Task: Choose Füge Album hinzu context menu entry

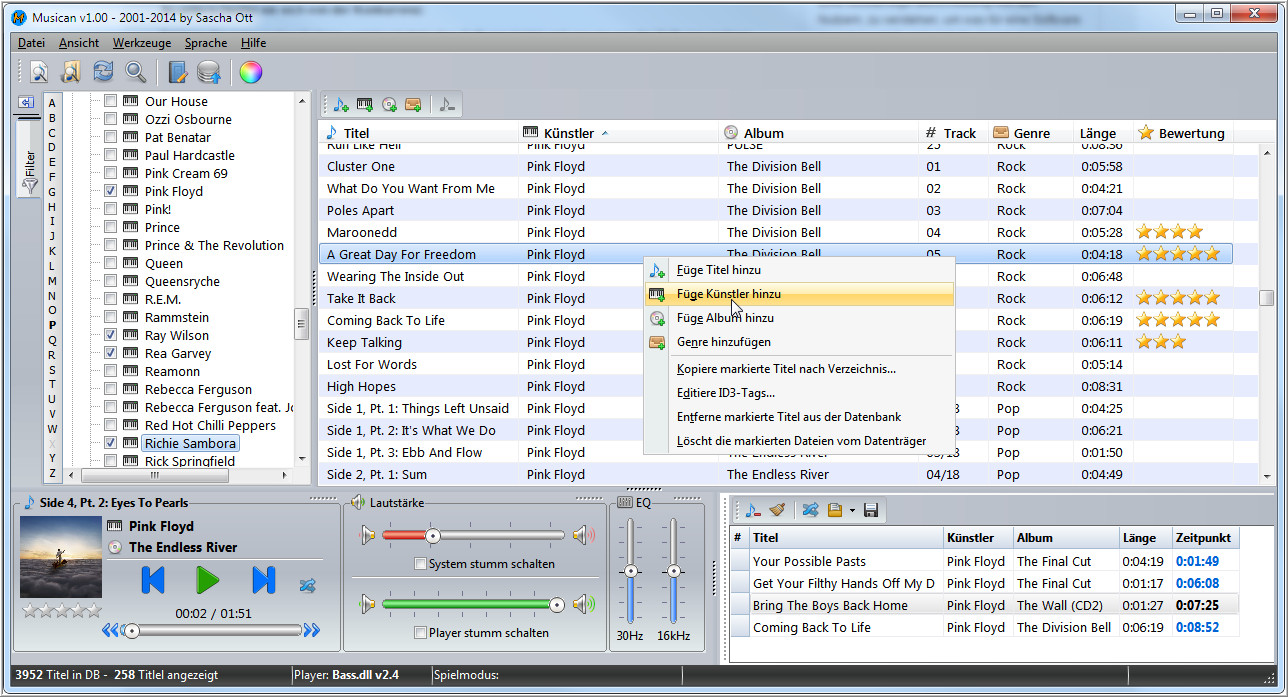Action: 799,318
